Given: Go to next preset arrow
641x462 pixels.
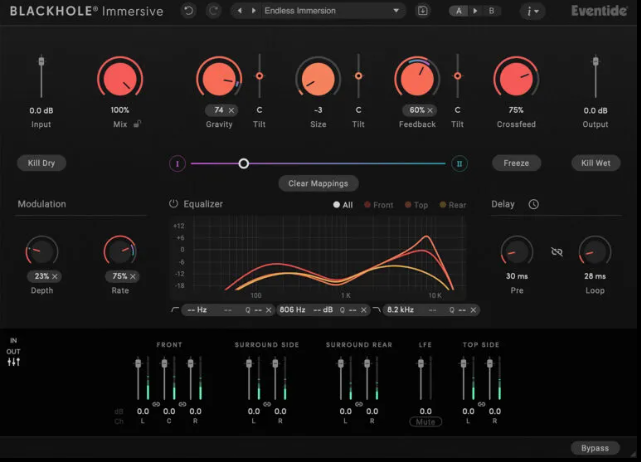Looking at the screenshot, I should tap(254, 11).
